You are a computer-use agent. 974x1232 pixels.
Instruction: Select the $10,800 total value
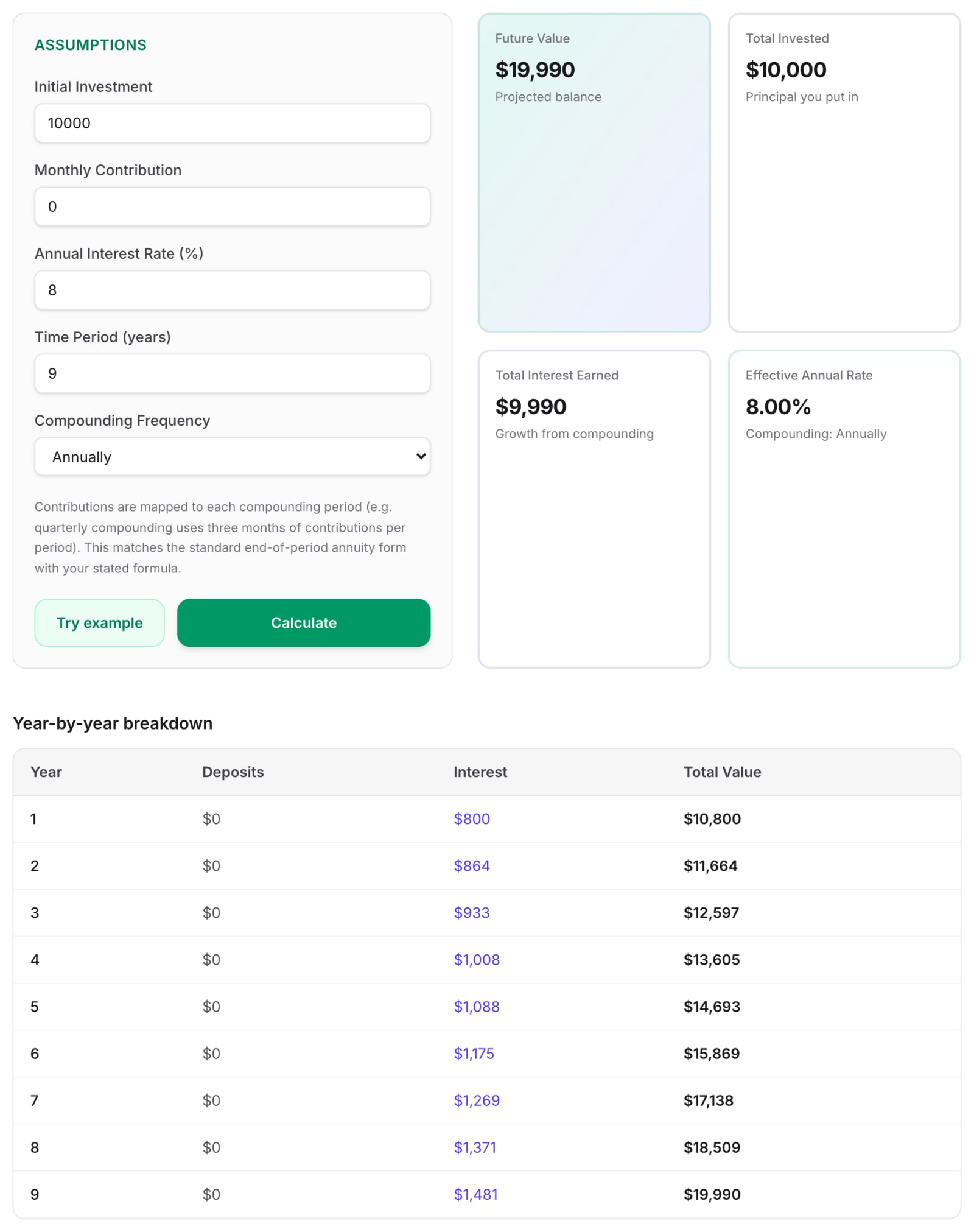pyautogui.click(x=712, y=818)
